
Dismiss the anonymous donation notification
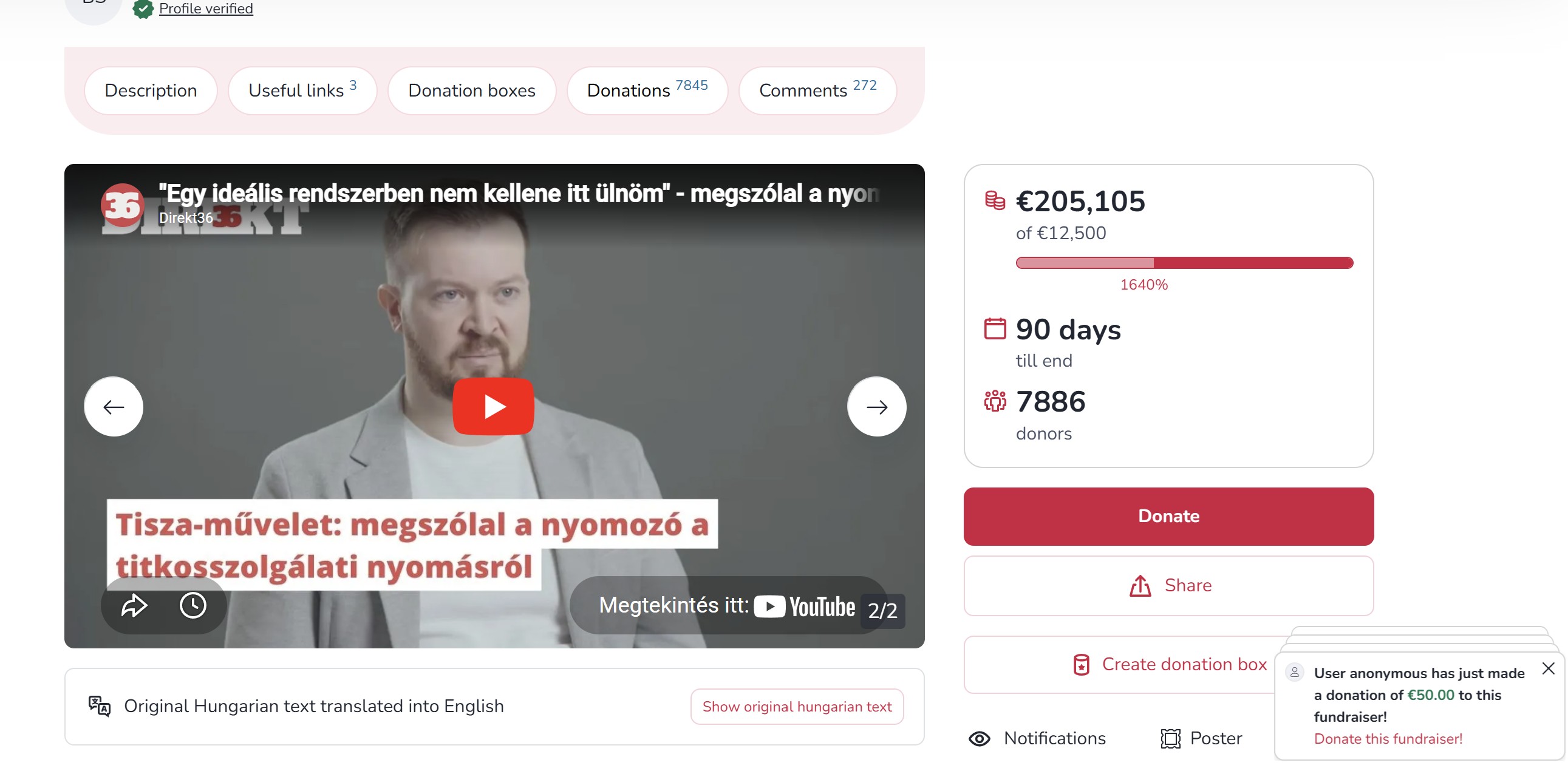pyautogui.click(x=1548, y=668)
